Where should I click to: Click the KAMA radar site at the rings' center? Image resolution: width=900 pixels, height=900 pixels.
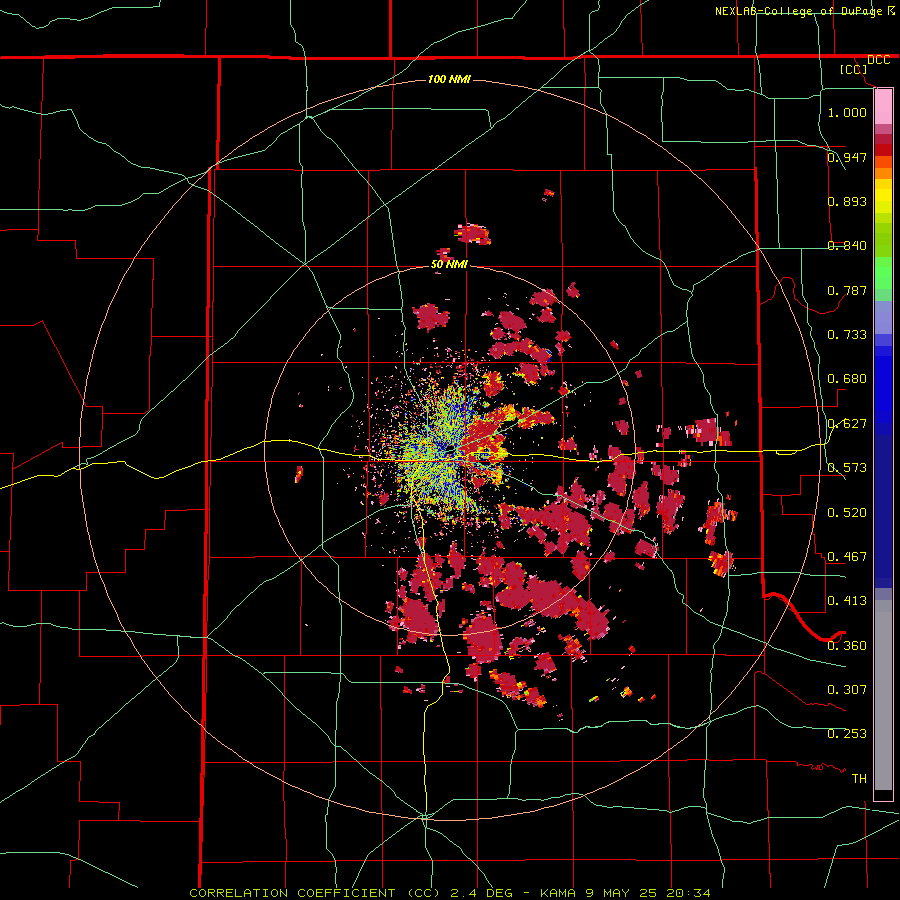pyautogui.click(x=449, y=449)
